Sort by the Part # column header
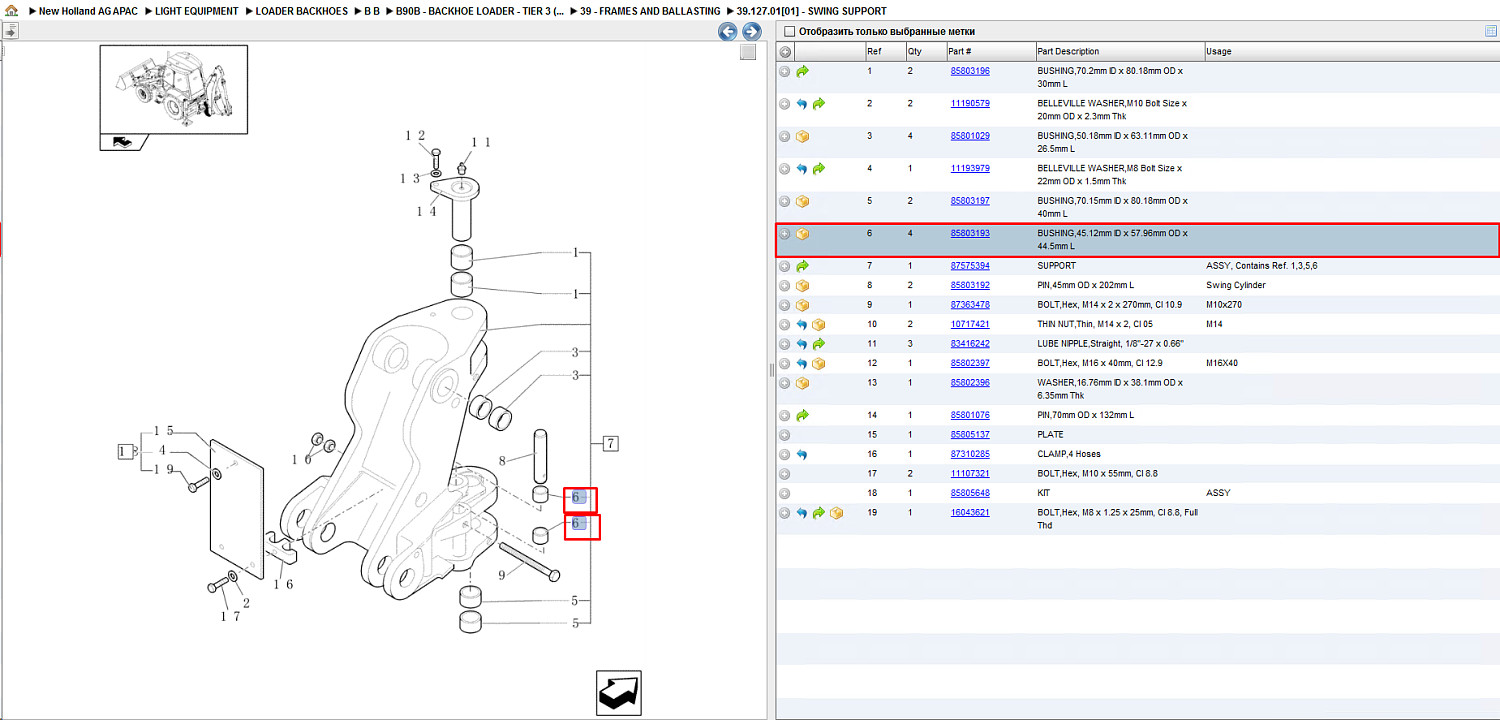 990,52
